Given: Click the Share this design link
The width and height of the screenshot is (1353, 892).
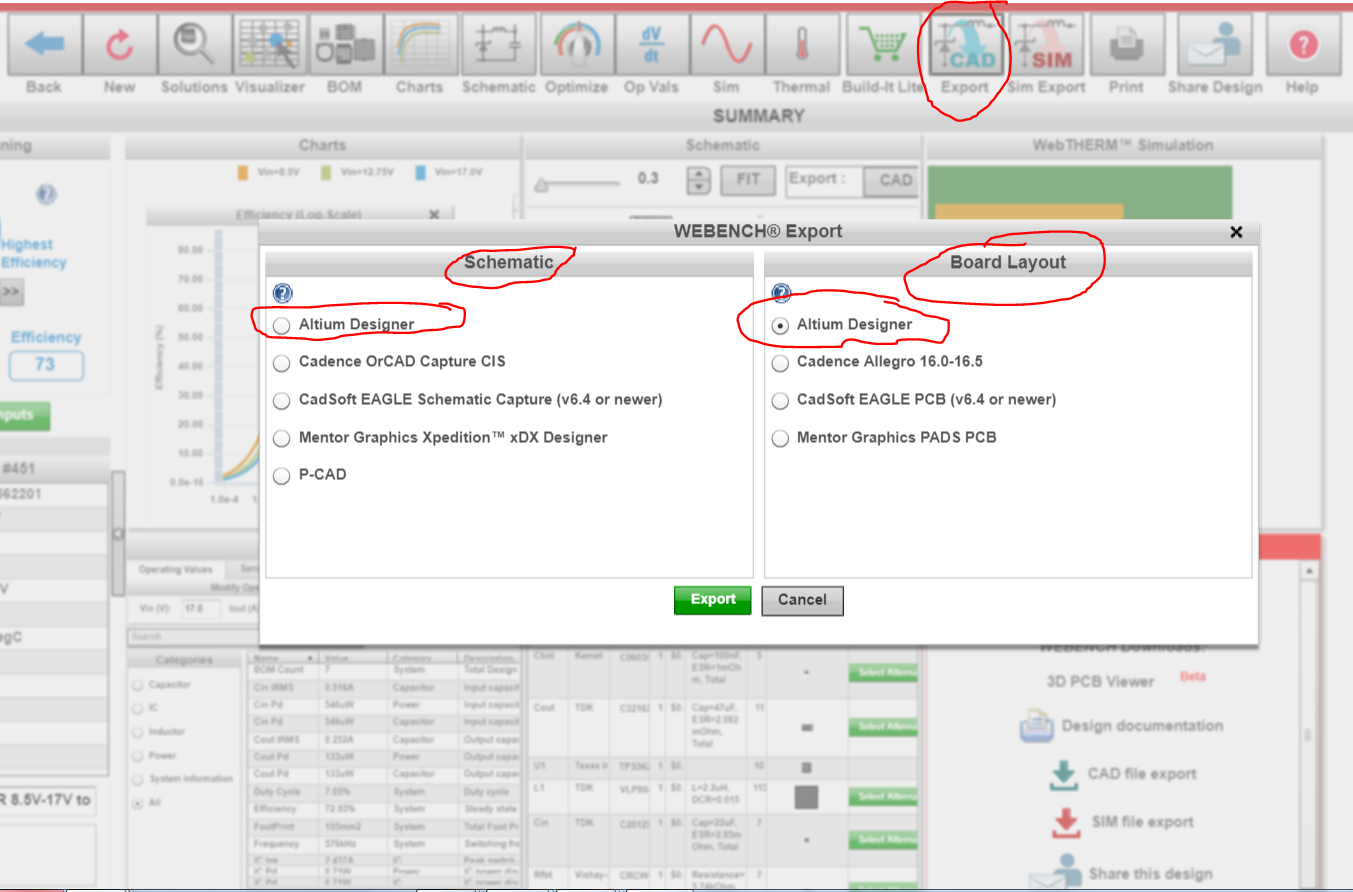Looking at the screenshot, I should [x=1150, y=874].
